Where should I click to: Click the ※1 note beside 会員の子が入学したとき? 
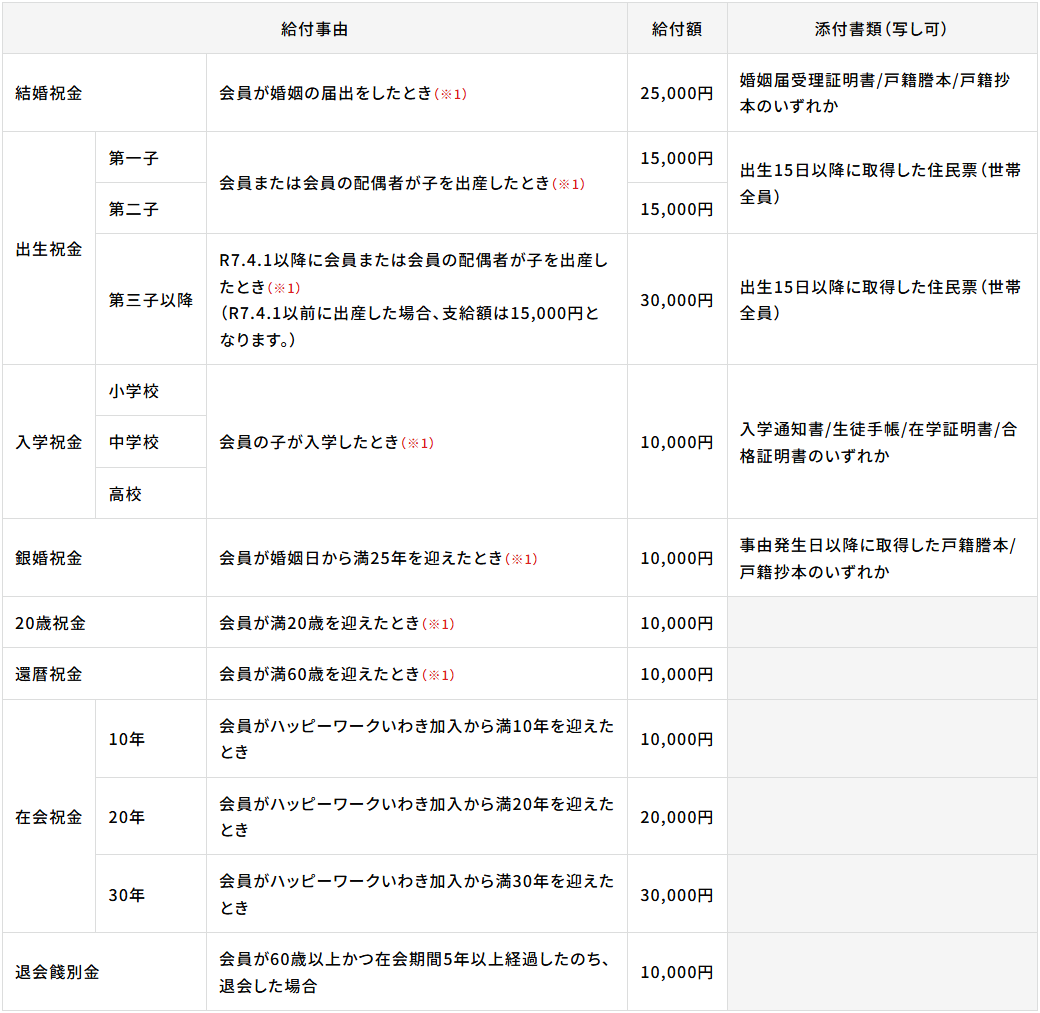pyautogui.click(x=418, y=443)
